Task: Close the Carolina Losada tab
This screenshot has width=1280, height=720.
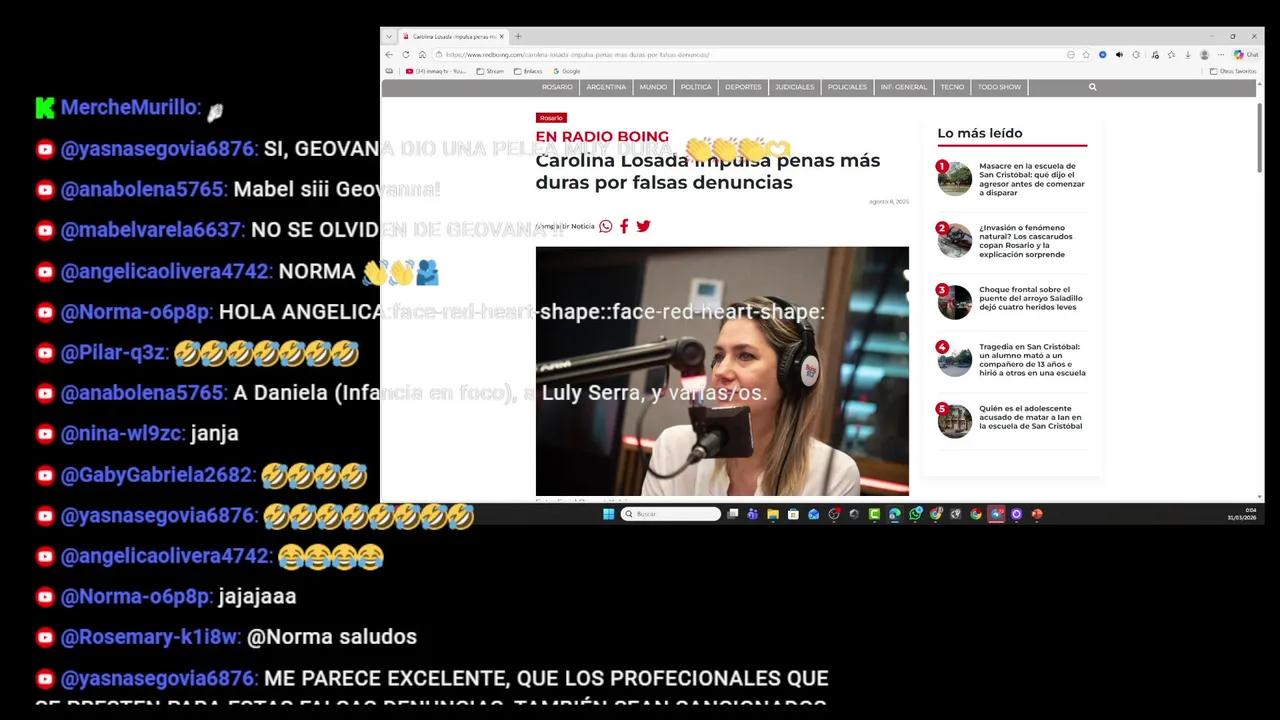Action: pyautogui.click(x=501, y=36)
